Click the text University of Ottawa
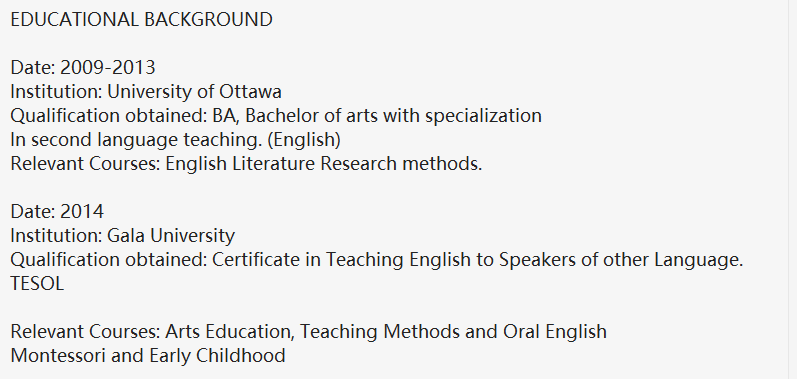 194,92
